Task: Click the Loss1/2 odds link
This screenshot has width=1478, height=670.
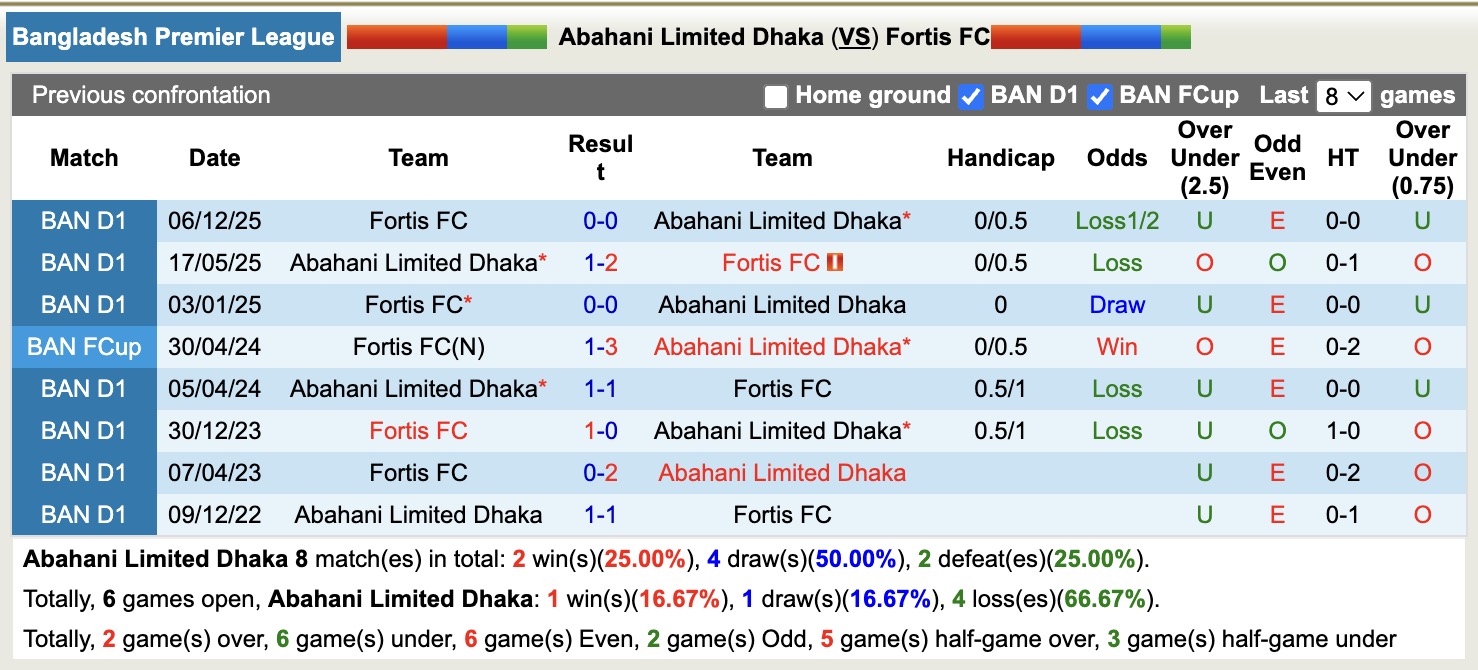Action: click(x=1117, y=221)
